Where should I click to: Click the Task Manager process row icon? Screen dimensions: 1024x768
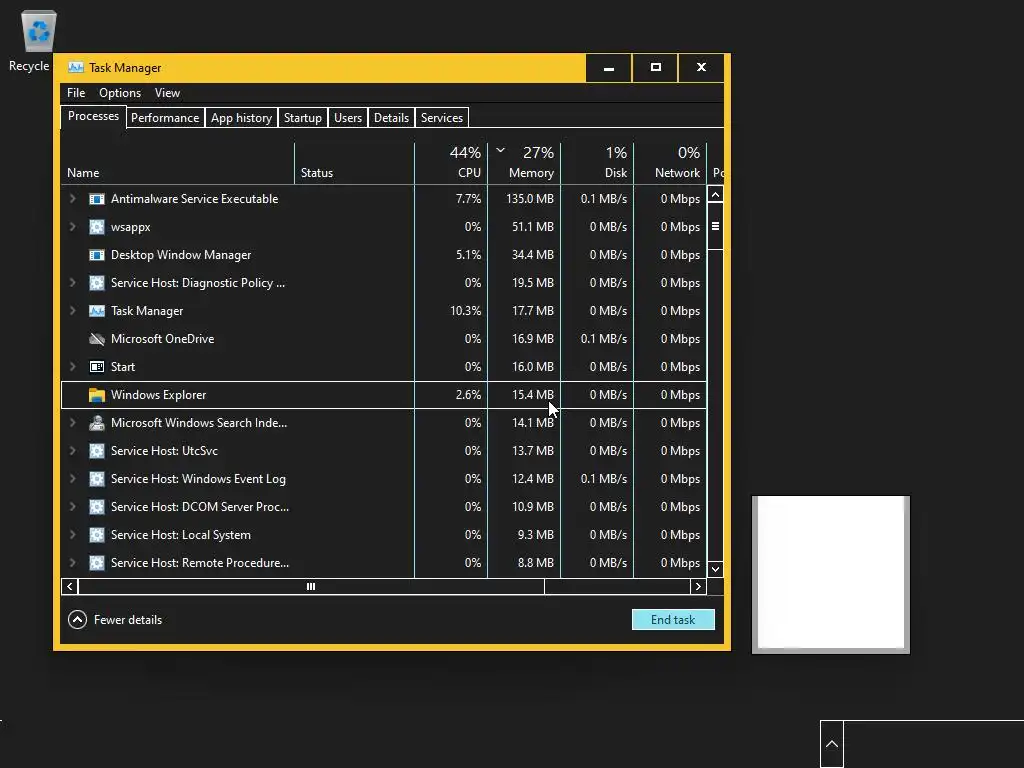point(97,311)
